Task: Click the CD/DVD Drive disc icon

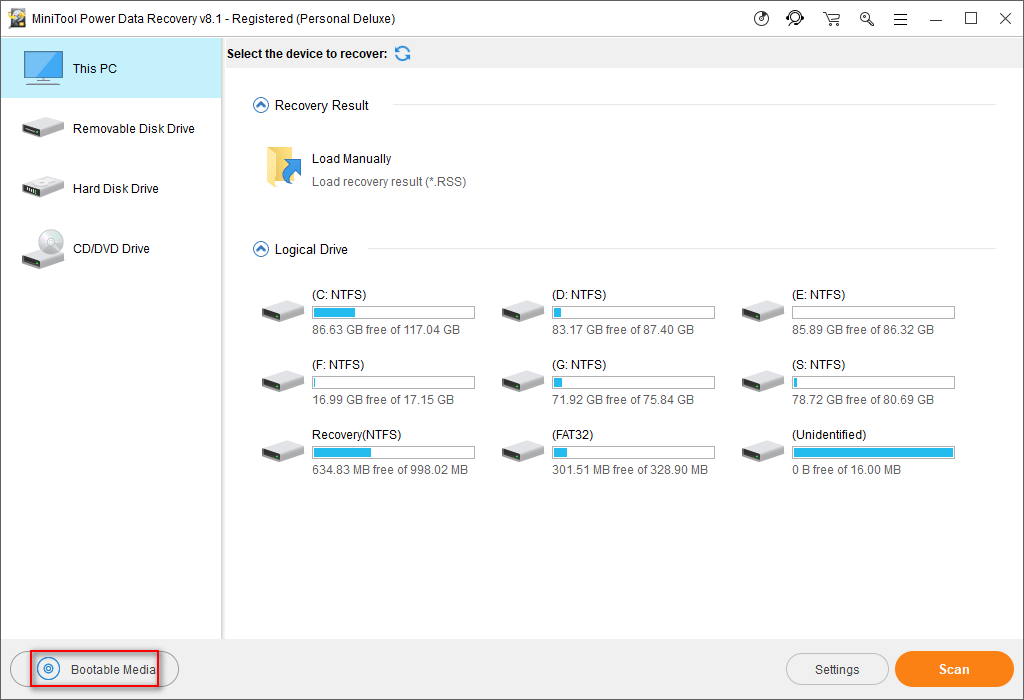Action: point(42,249)
